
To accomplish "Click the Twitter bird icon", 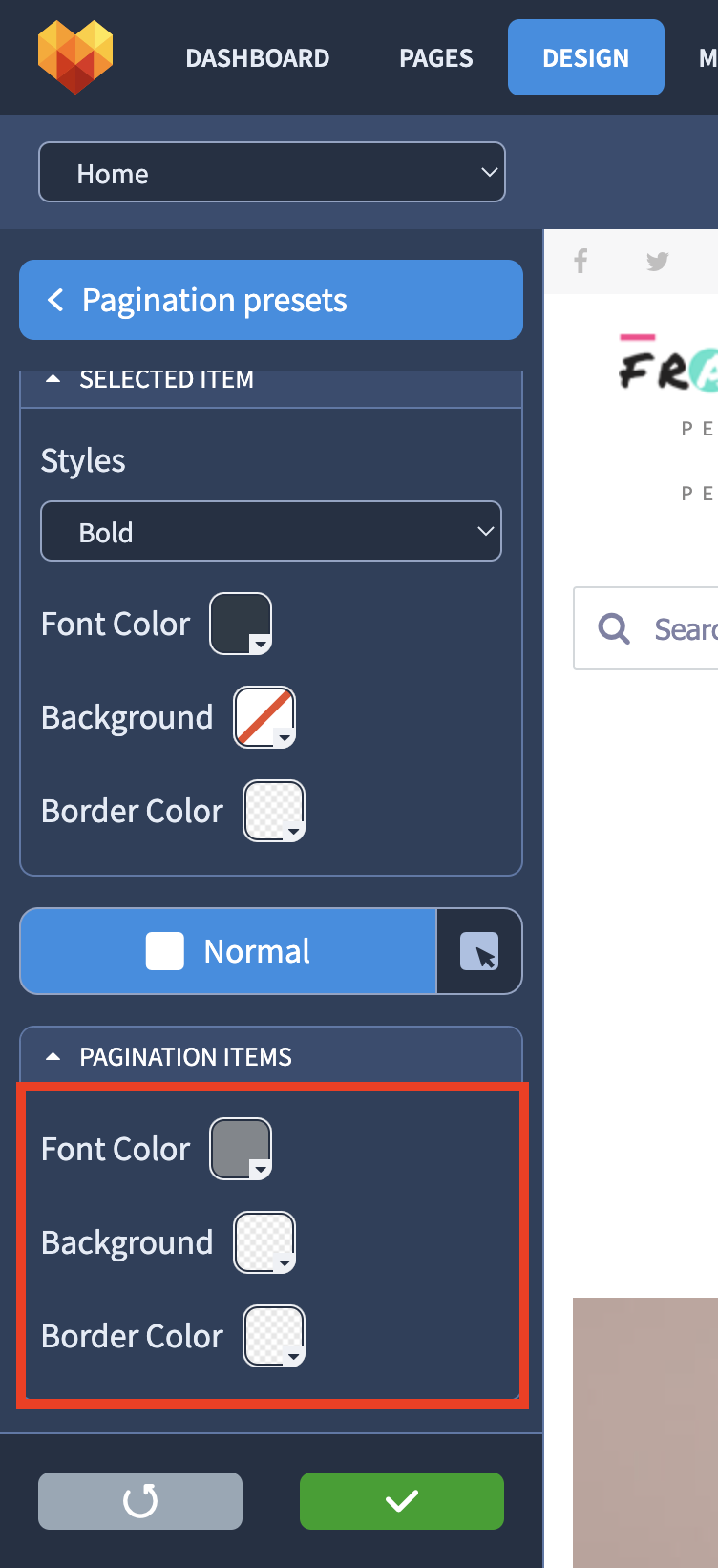I will click(x=658, y=261).
